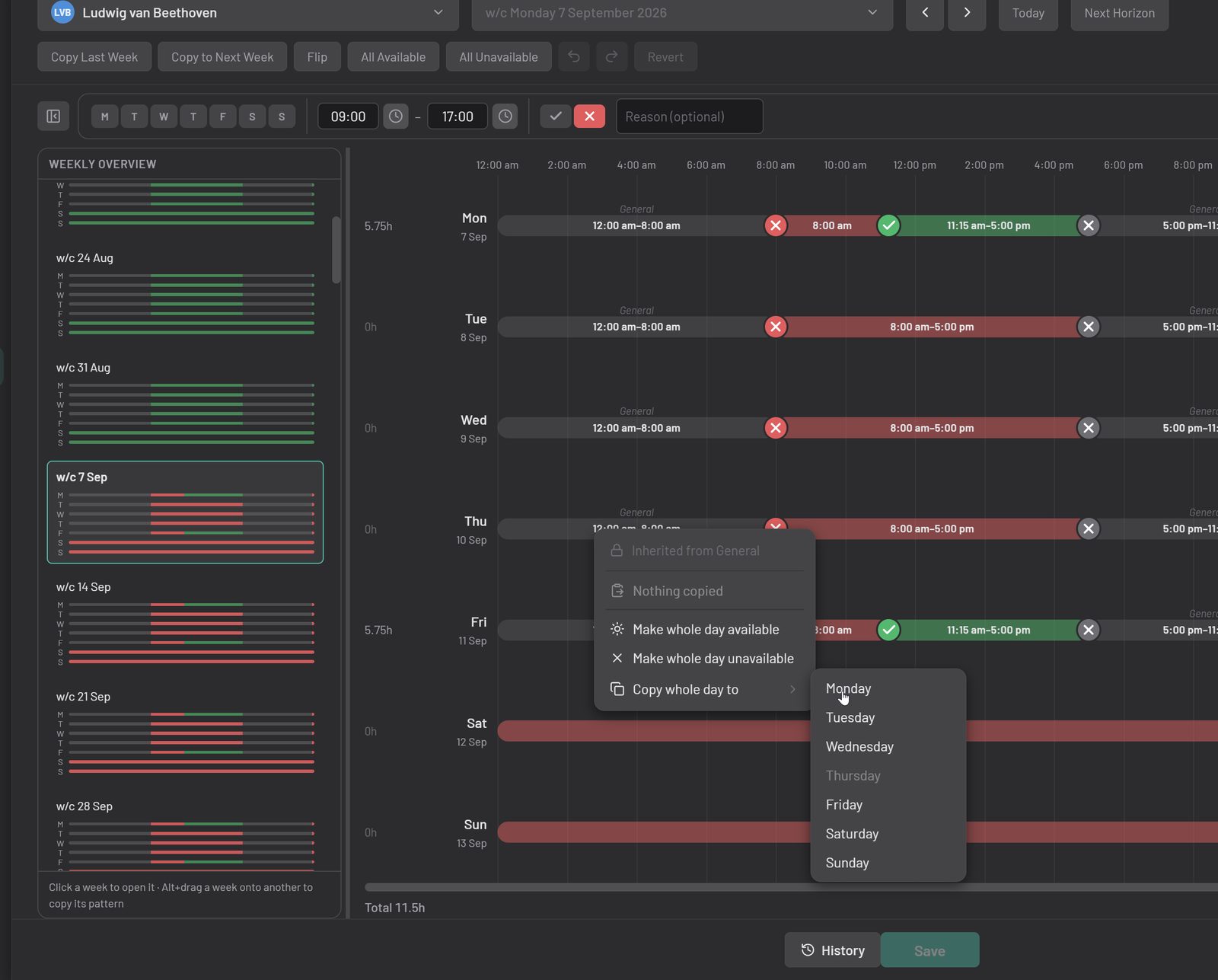
Task: Select Make whole day unavailable
Action: (x=705, y=659)
